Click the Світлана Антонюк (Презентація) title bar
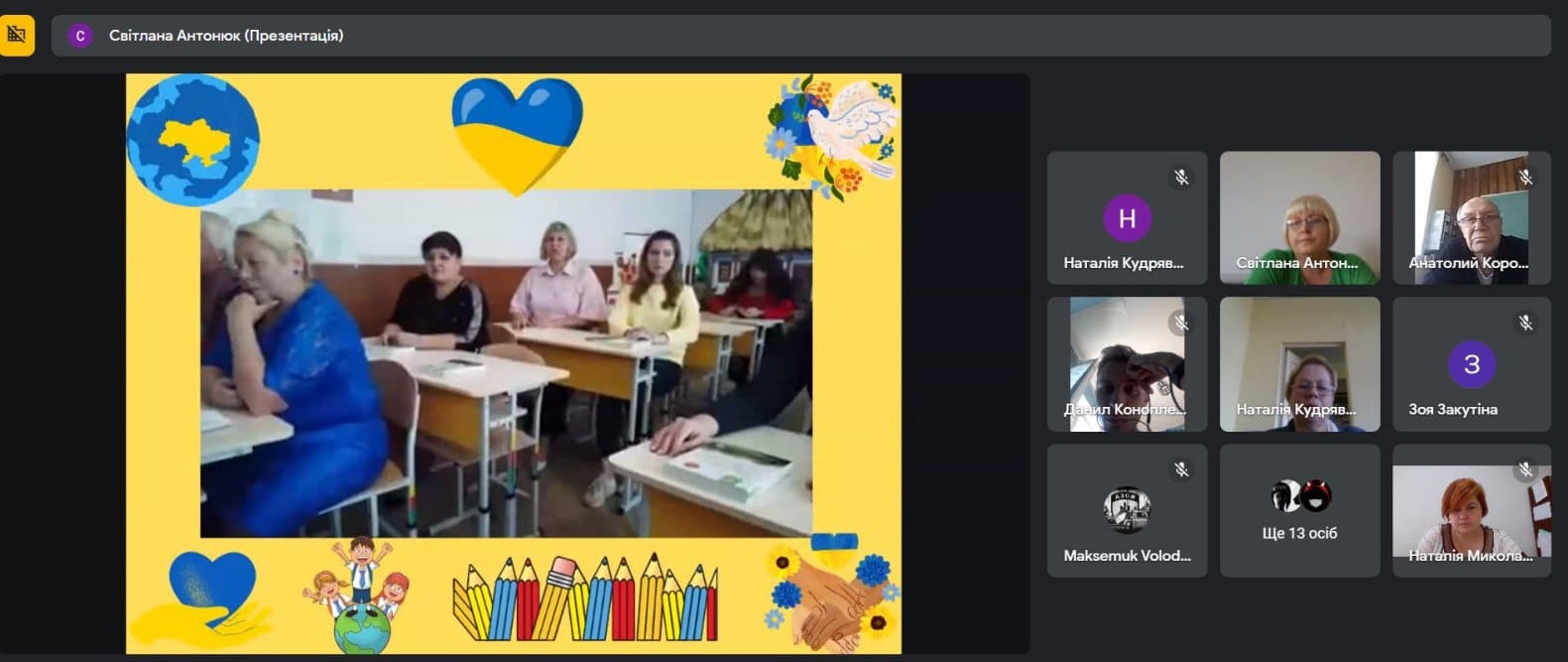The image size is (1568, 662). (x=801, y=36)
